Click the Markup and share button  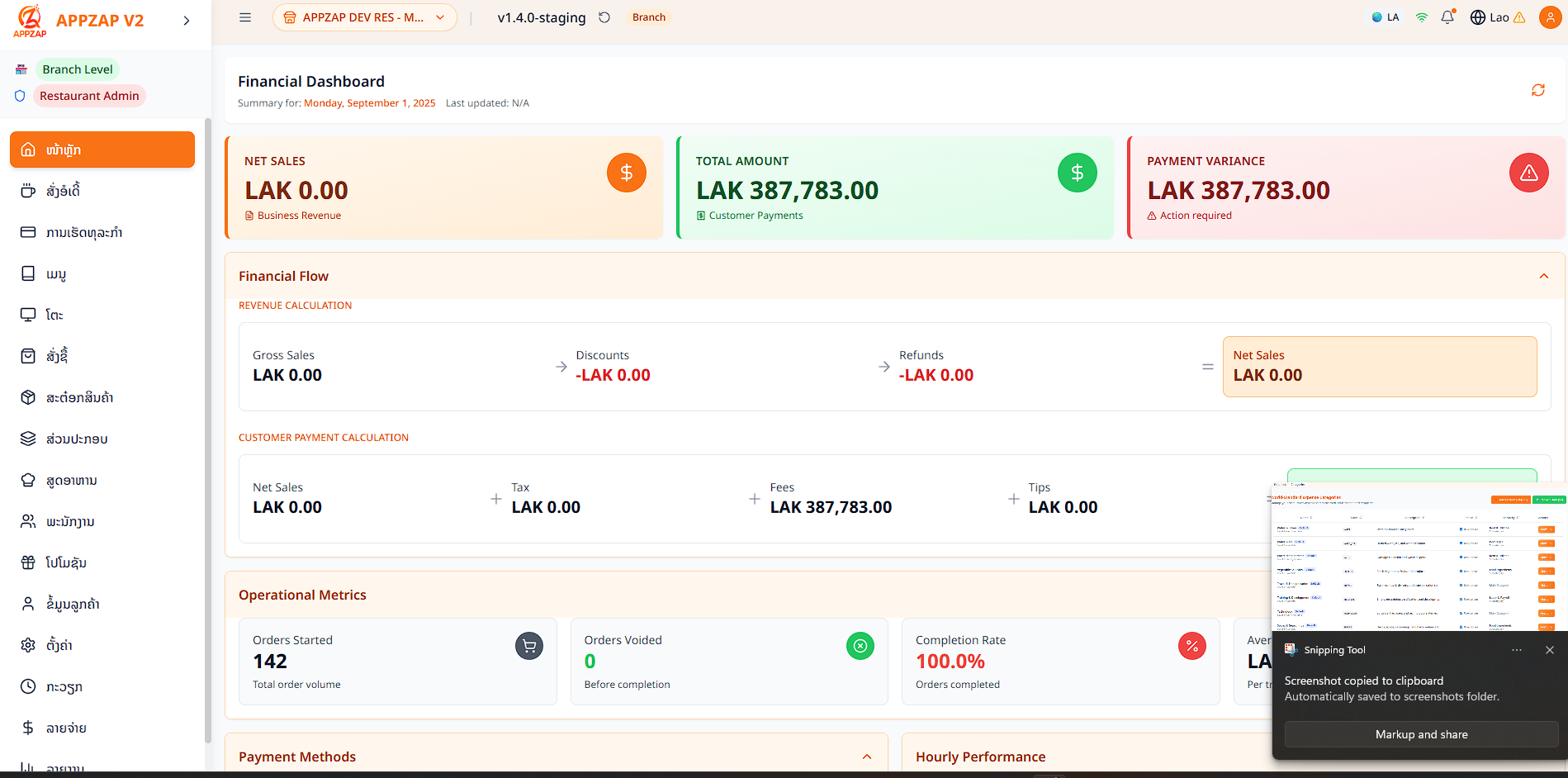[x=1421, y=734]
